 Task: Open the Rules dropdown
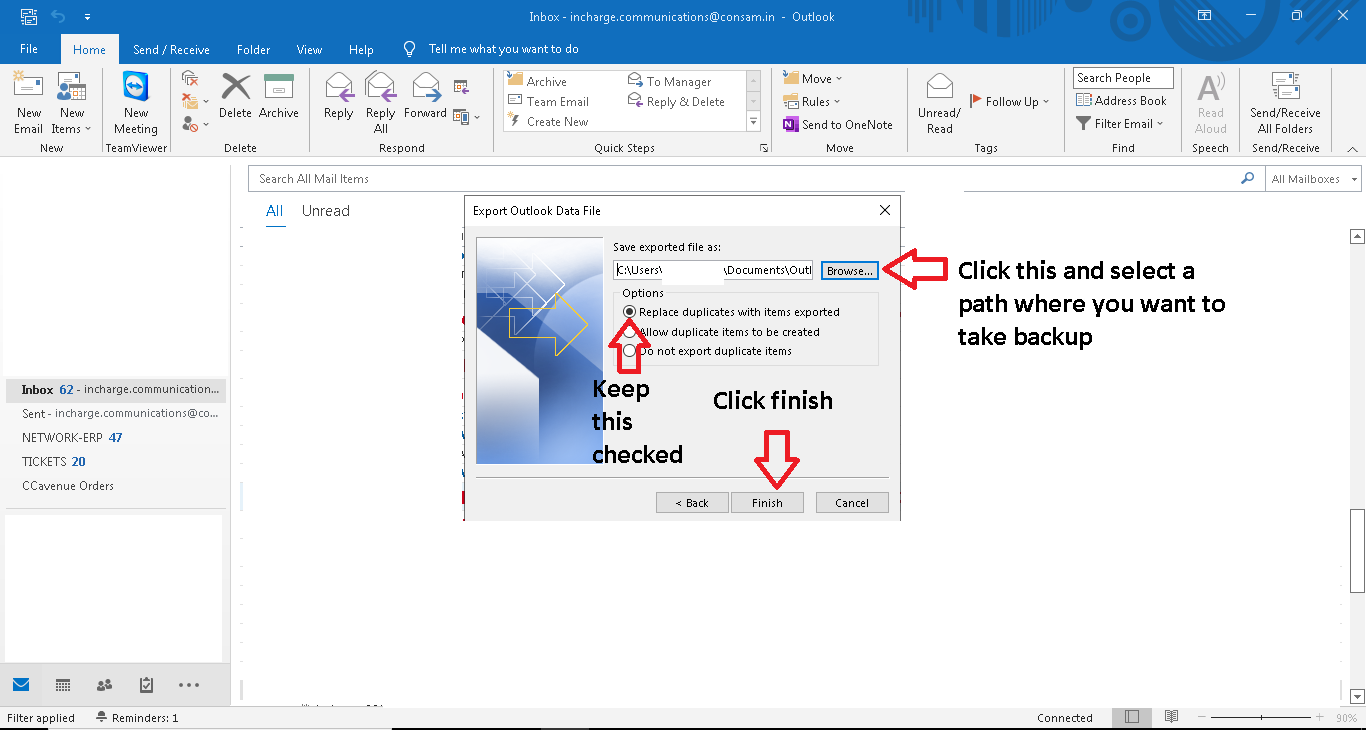812,101
